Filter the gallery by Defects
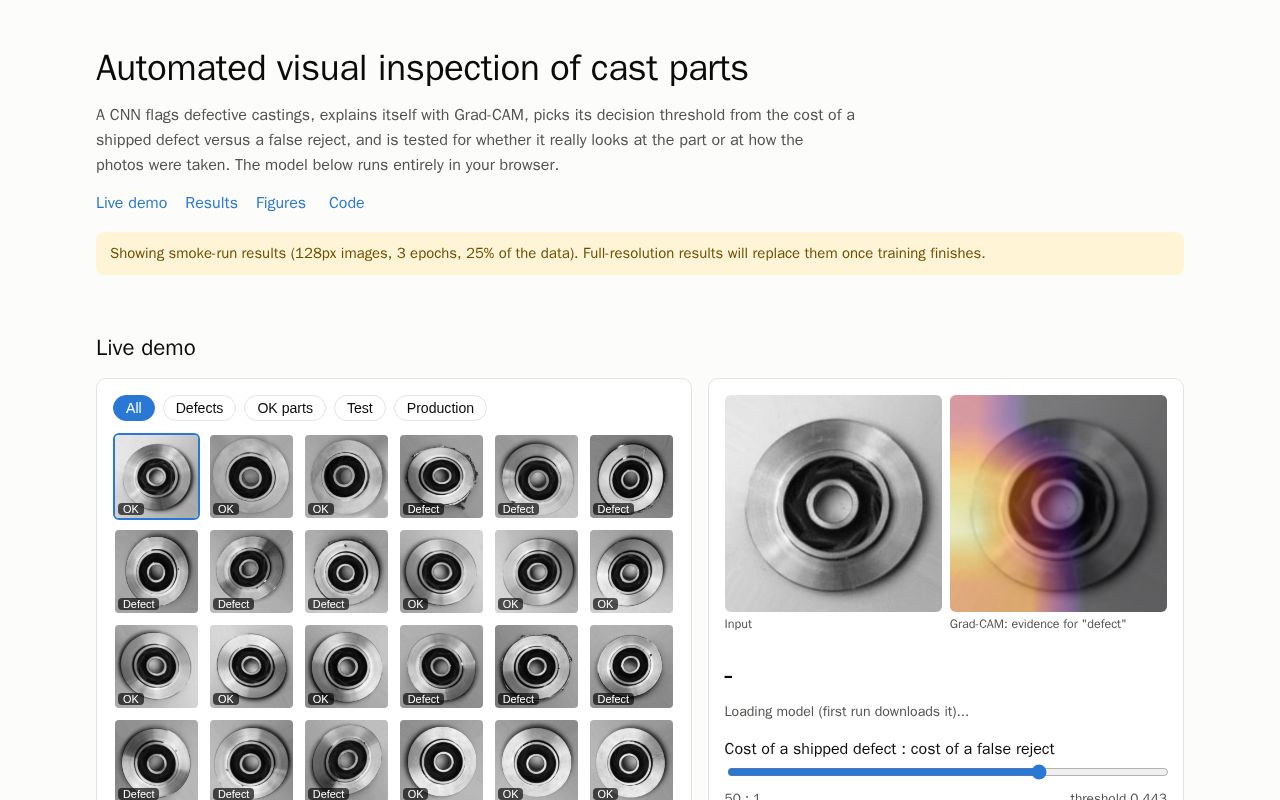 point(199,408)
